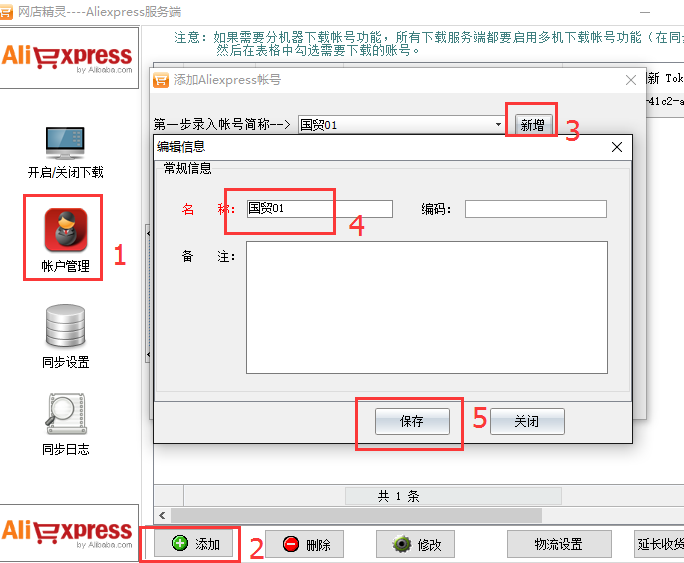
Task: Click the AliExpress logo at top left
Action: pyautogui.click(x=67, y=58)
